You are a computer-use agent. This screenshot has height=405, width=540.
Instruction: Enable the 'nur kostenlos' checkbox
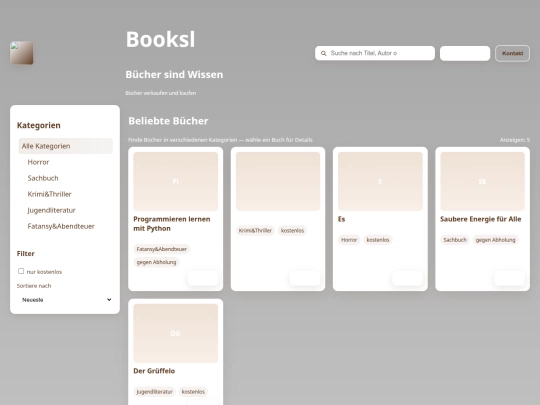pyautogui.click(x=21, y=271)
